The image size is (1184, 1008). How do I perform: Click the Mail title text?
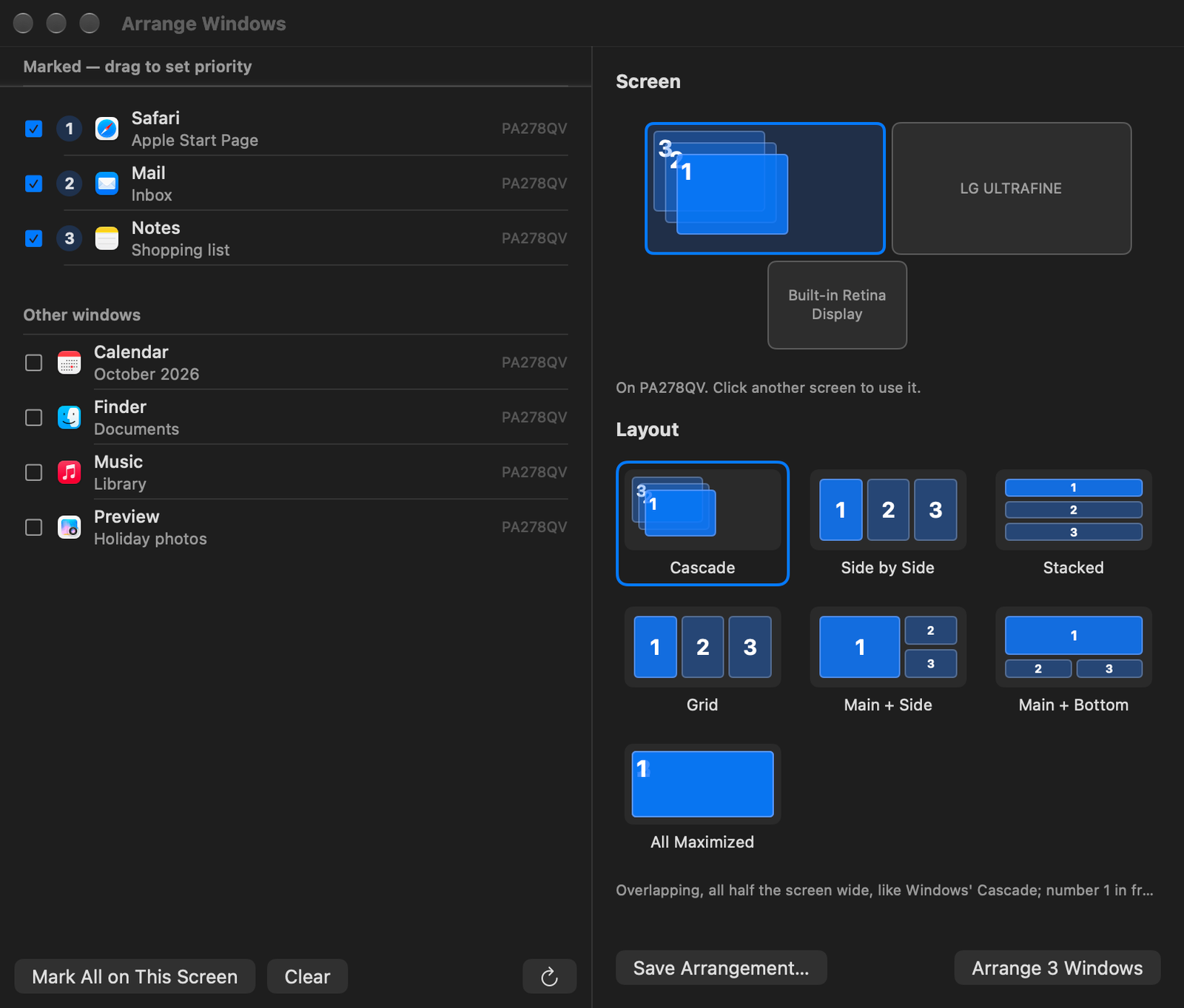(x=148, y=173)
